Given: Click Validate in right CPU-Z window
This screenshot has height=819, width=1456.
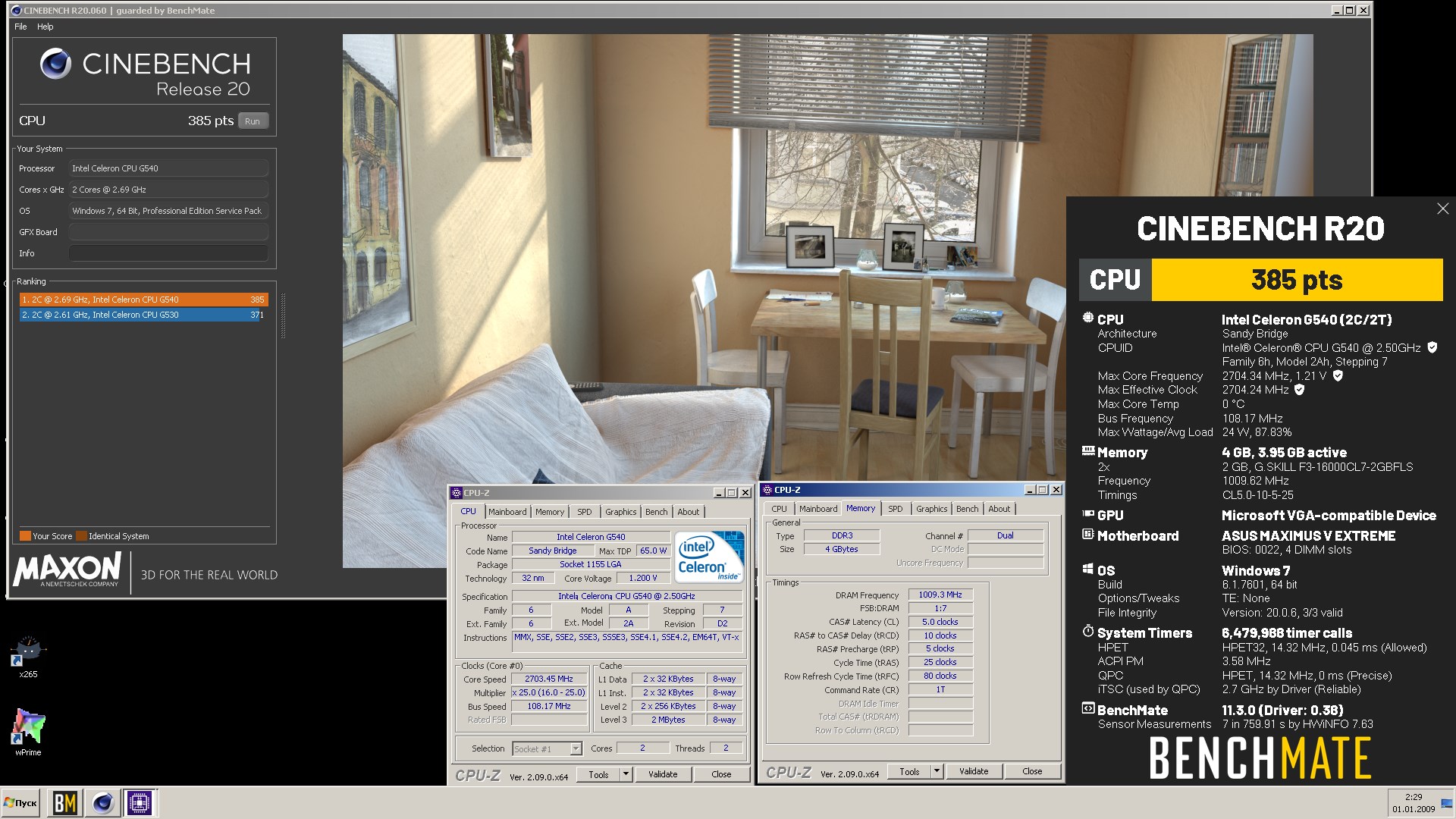Looking at the screenshot, I should pos(974,771).
